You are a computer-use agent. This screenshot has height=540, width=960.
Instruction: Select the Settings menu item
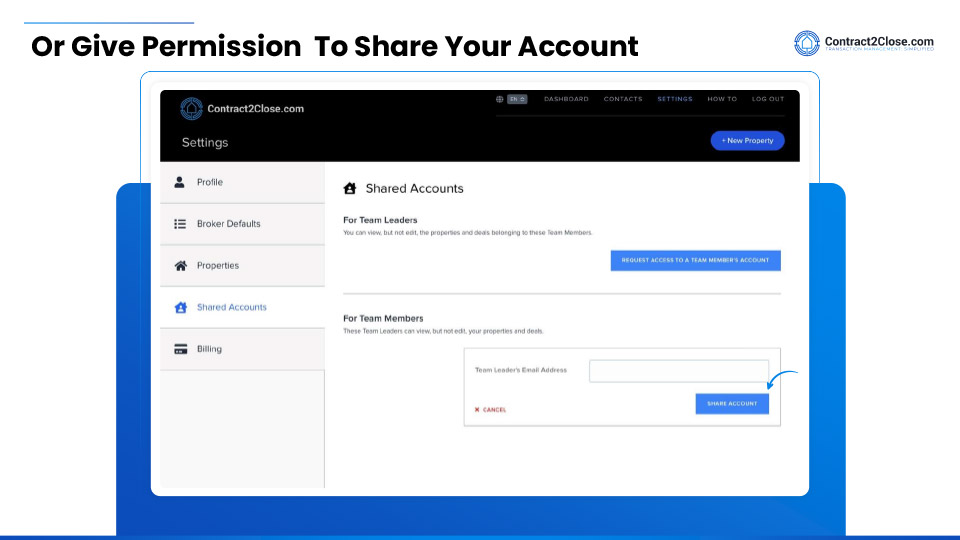pyautogui.click(x=675, y=99)
